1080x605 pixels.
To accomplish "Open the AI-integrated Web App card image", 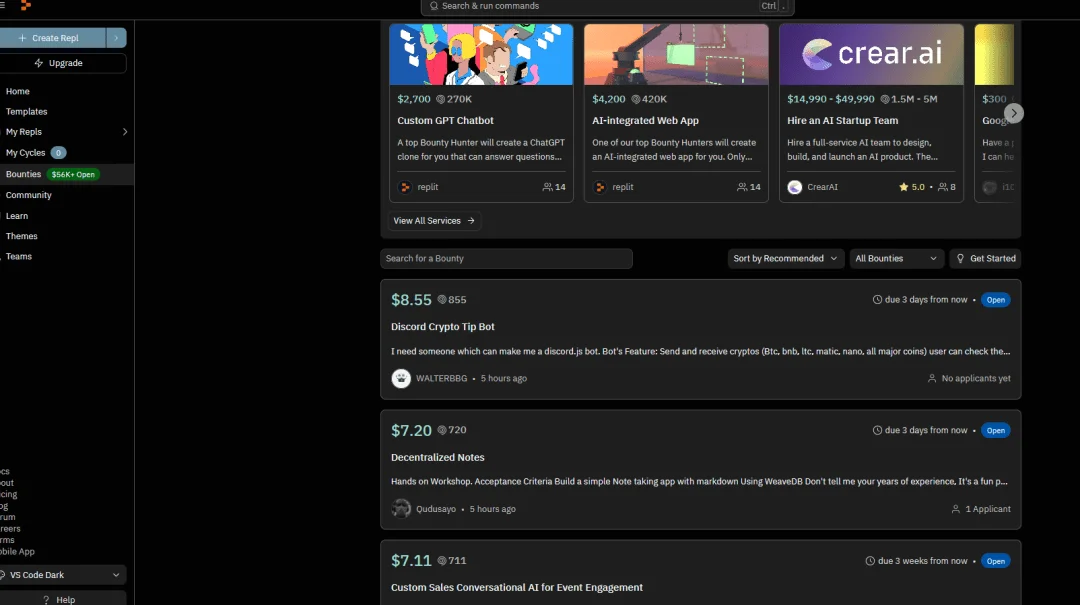I will [676, 54].
